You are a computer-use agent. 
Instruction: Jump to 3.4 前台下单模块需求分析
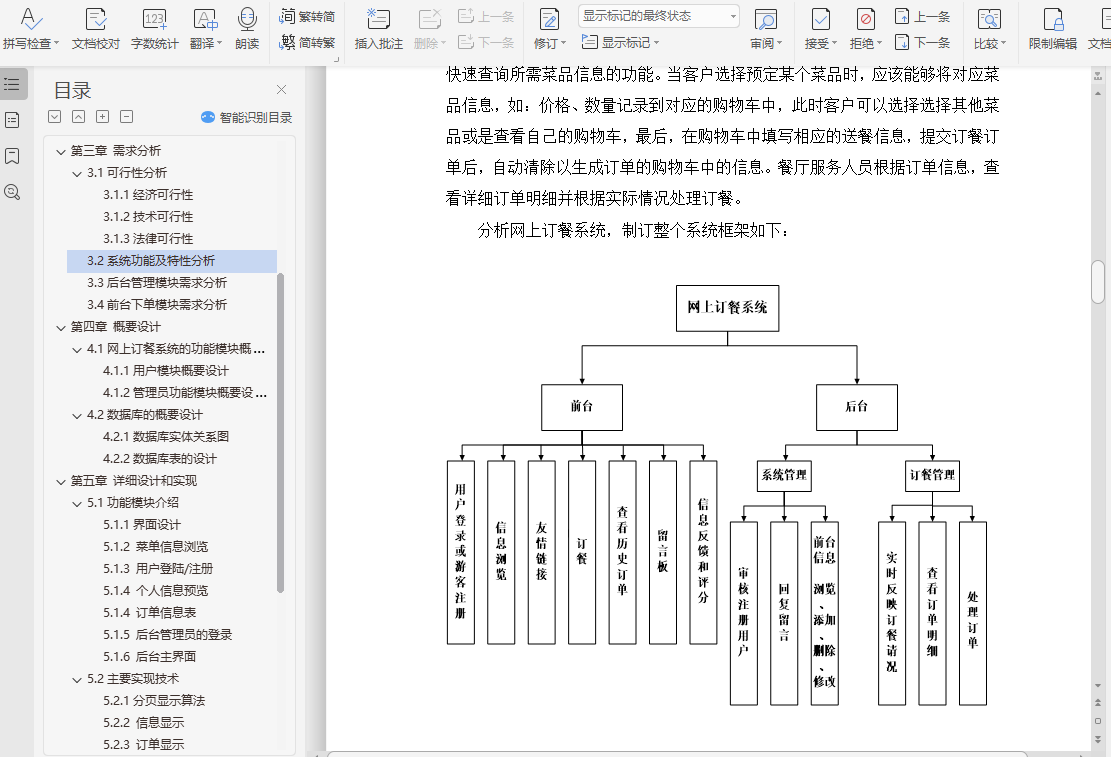point(157,304)
